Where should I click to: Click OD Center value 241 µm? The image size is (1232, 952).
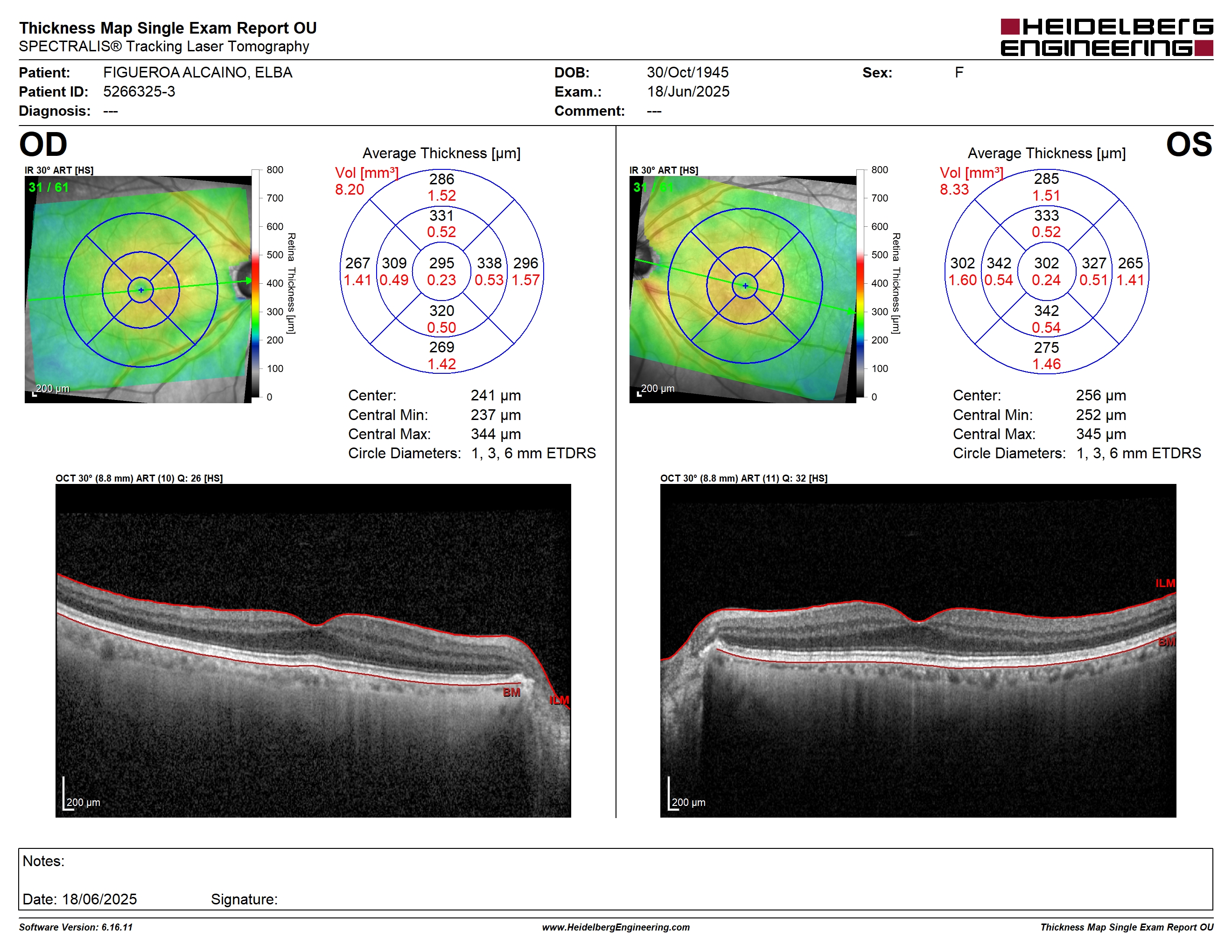click(x=496, y=395)
